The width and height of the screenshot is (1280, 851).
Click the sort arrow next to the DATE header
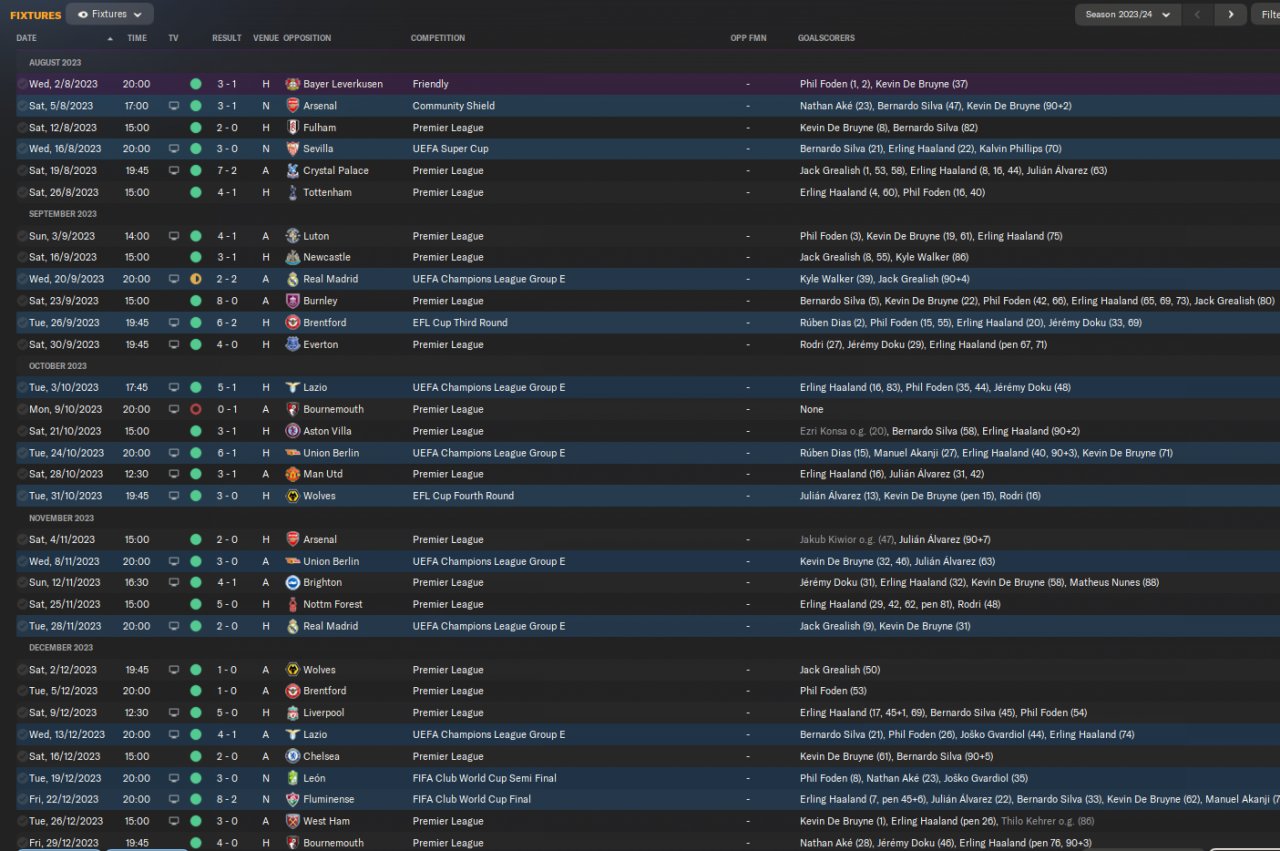[110, 38]
